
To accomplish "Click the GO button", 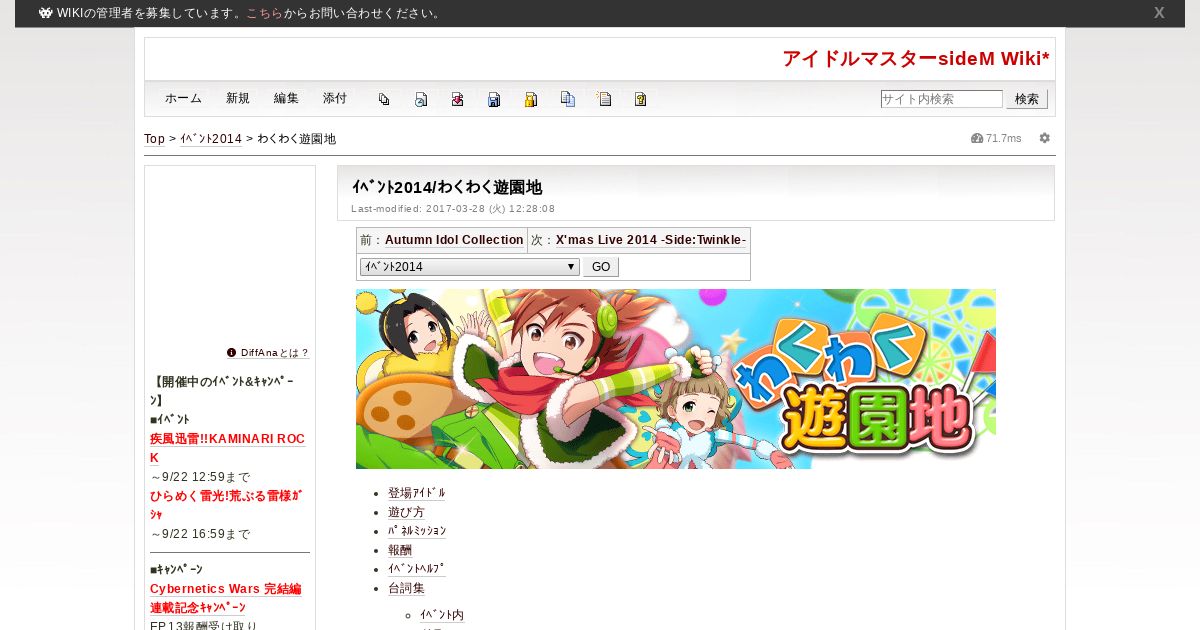I will click(601, 267).
